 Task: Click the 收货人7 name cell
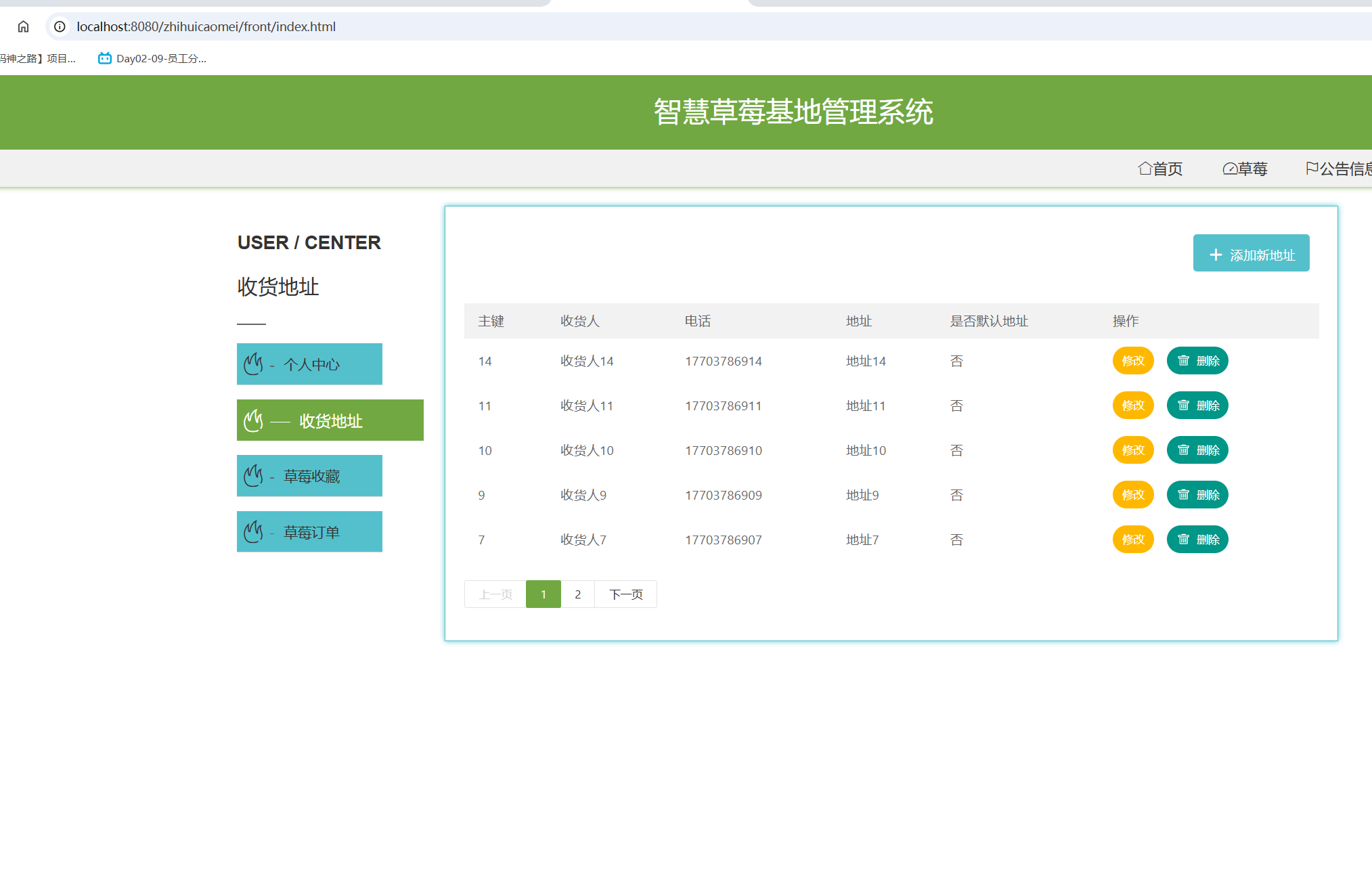[583, 540]
